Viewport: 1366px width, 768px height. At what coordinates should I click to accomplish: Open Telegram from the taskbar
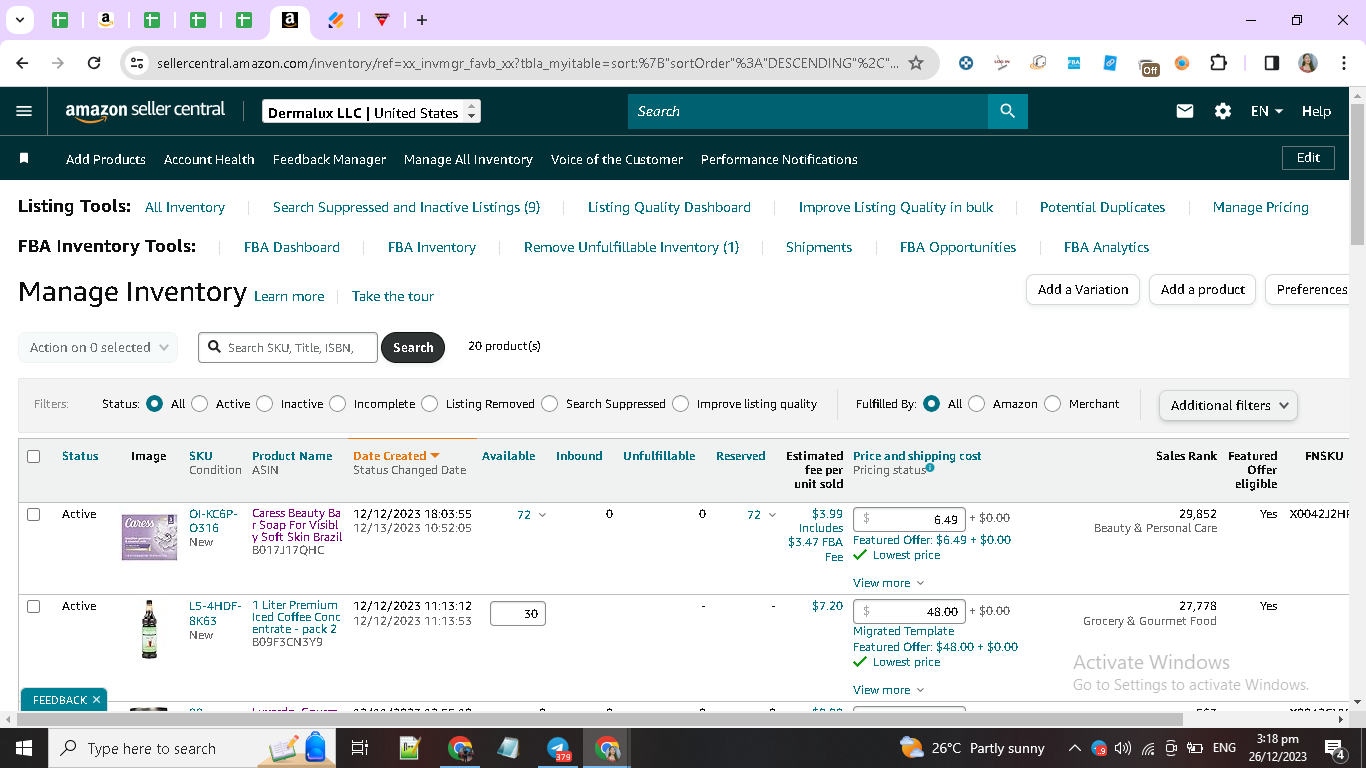point(558,748)
